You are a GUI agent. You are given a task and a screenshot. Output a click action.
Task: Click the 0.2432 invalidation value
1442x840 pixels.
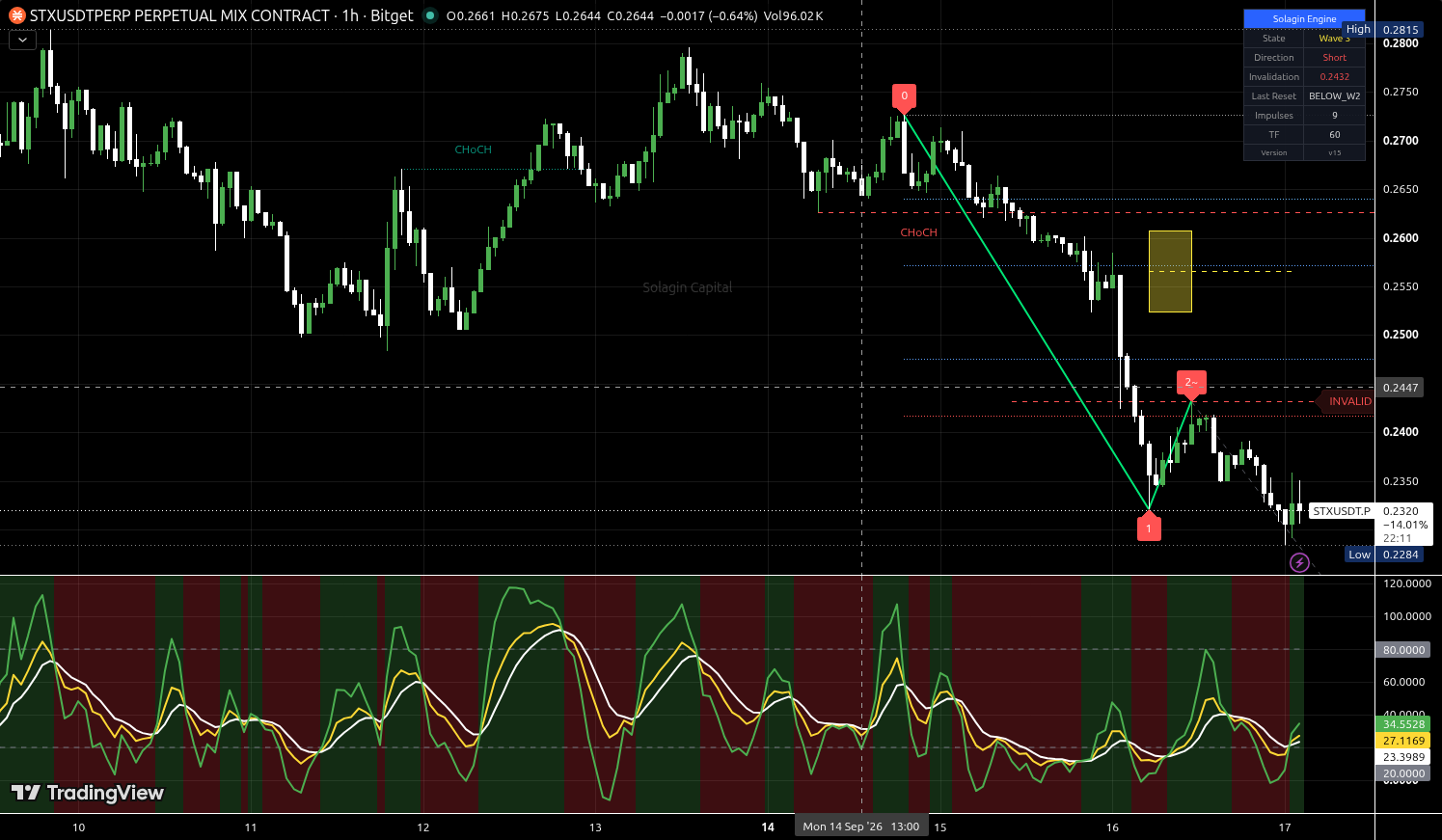[x=1334, y=77]
